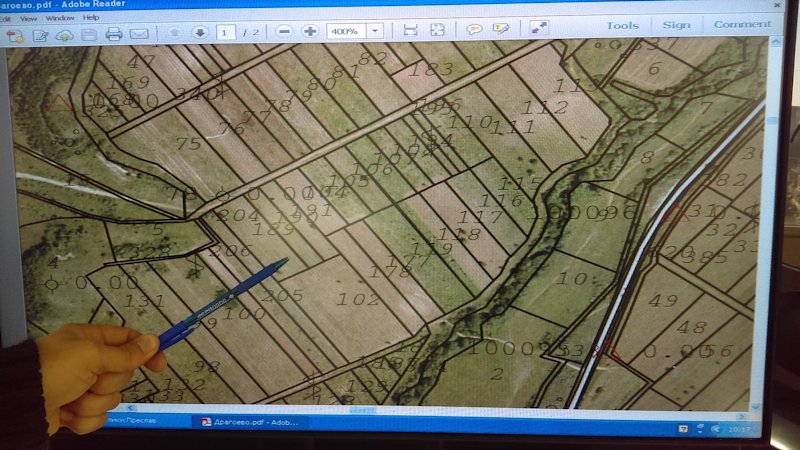Open the View menu

29,18
